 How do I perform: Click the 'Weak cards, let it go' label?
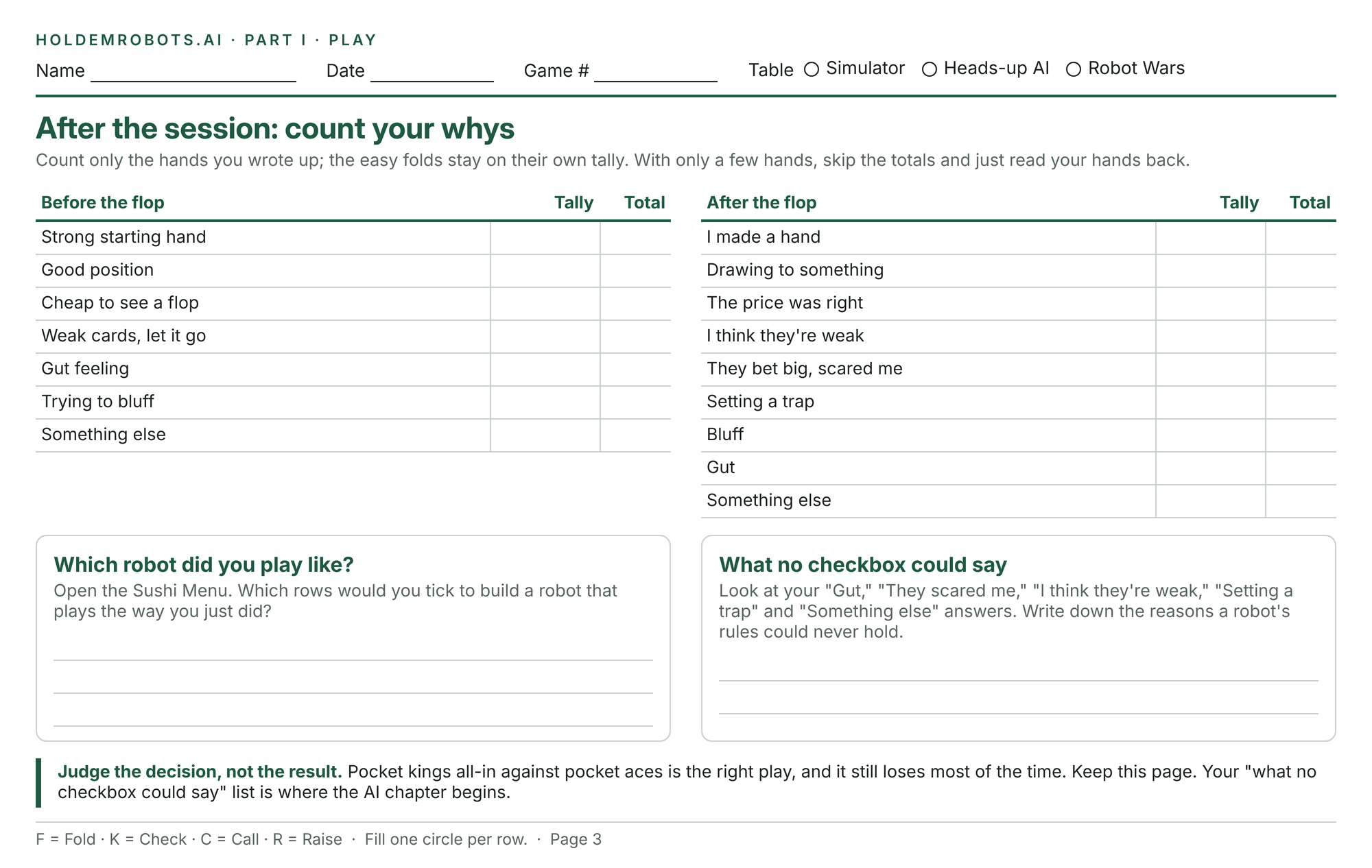point(123,336)
